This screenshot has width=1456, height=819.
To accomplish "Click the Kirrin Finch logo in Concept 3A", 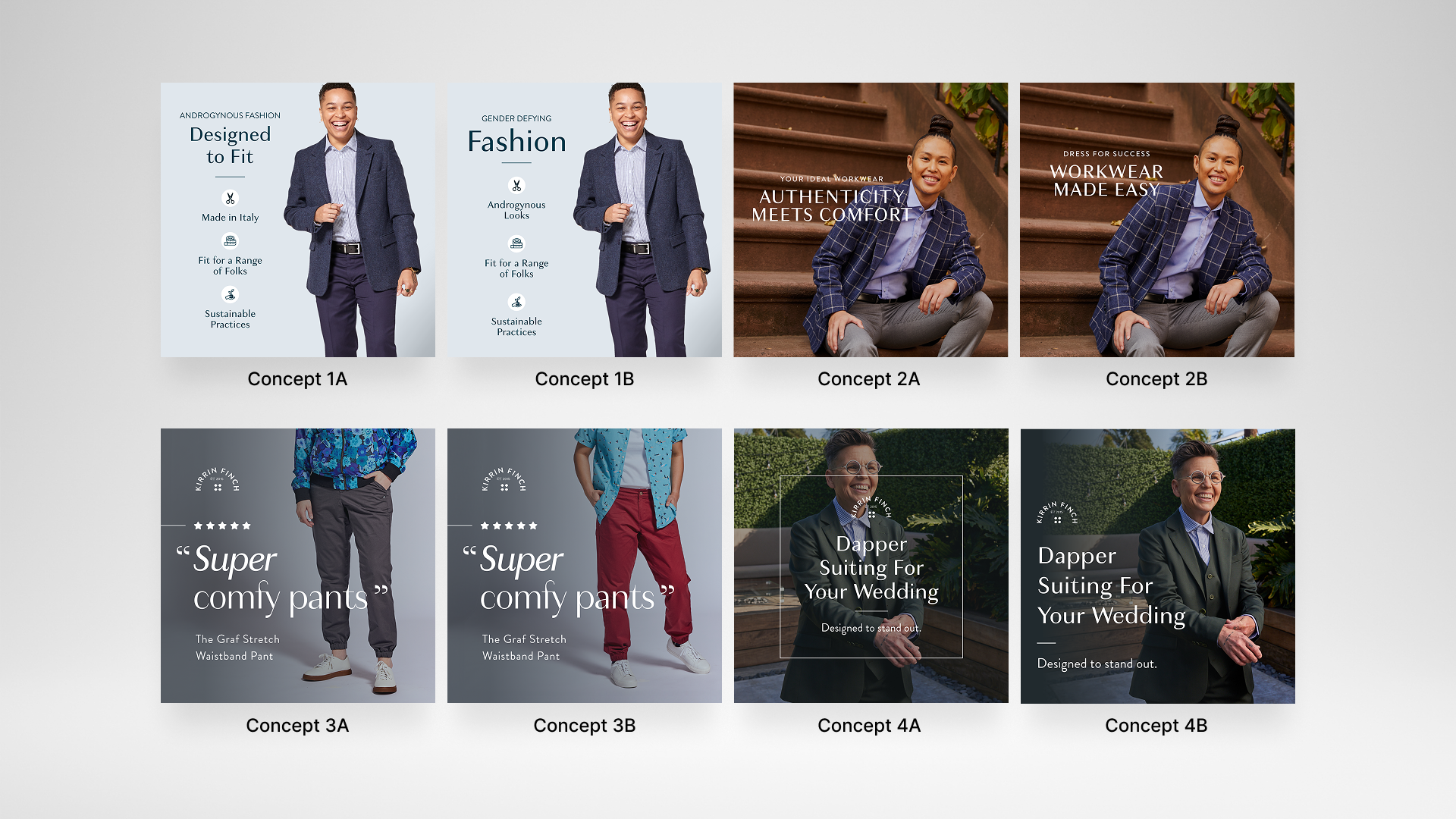I will (218, 480).
